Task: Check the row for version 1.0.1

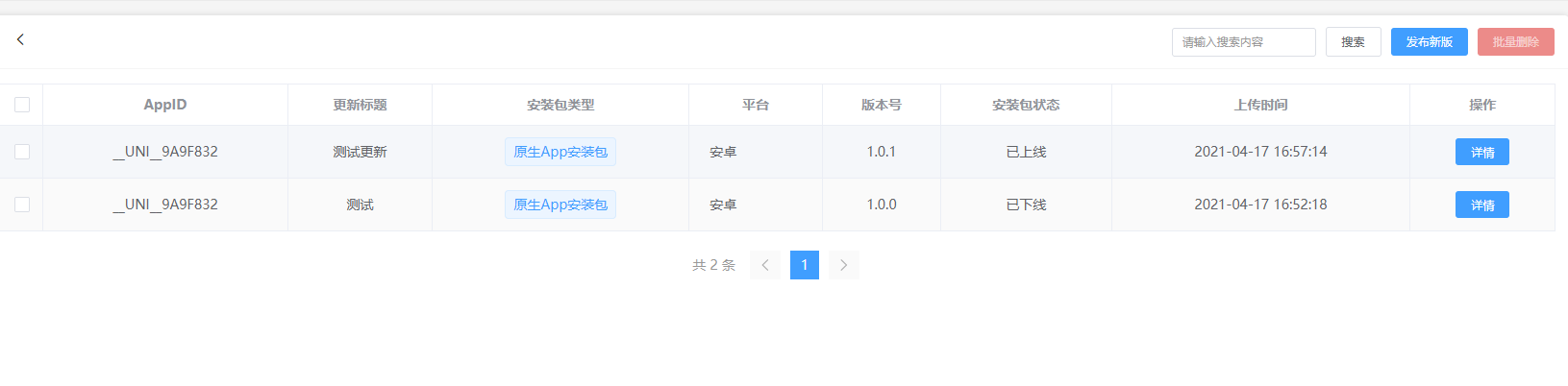Action: point(22,152)
